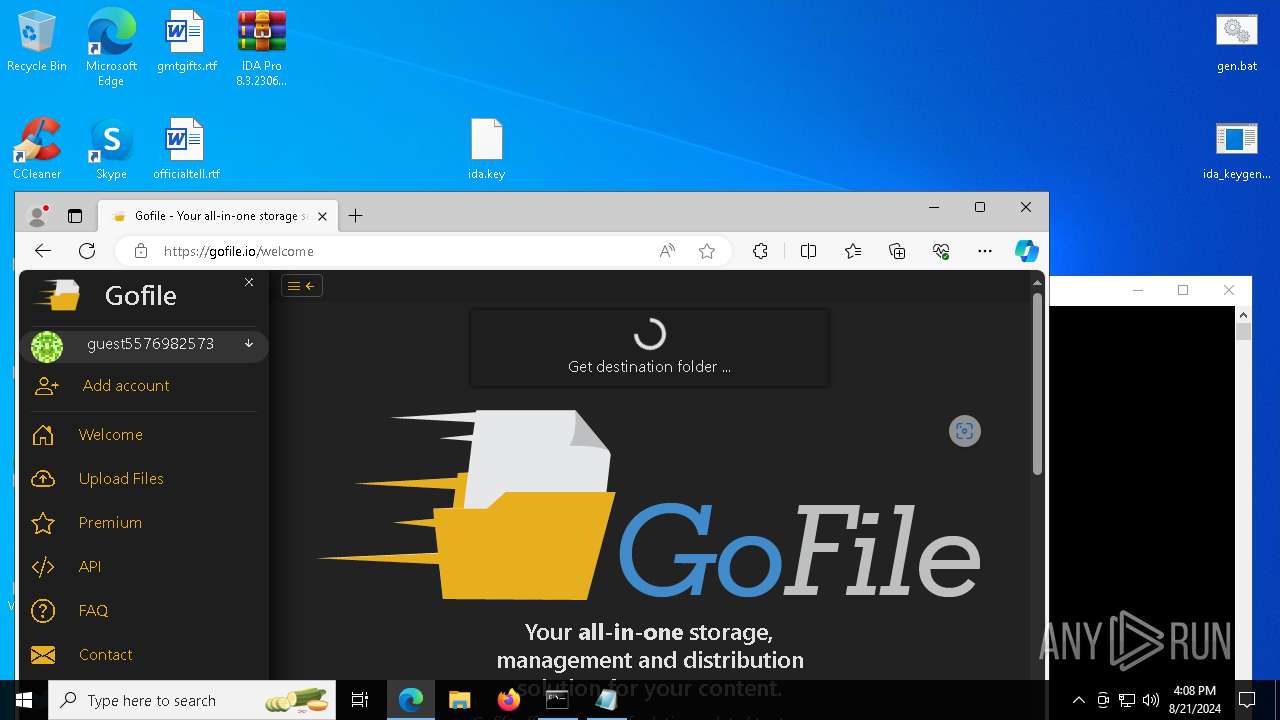
Task: Add this page to favorites star
Action: point(707,251)
